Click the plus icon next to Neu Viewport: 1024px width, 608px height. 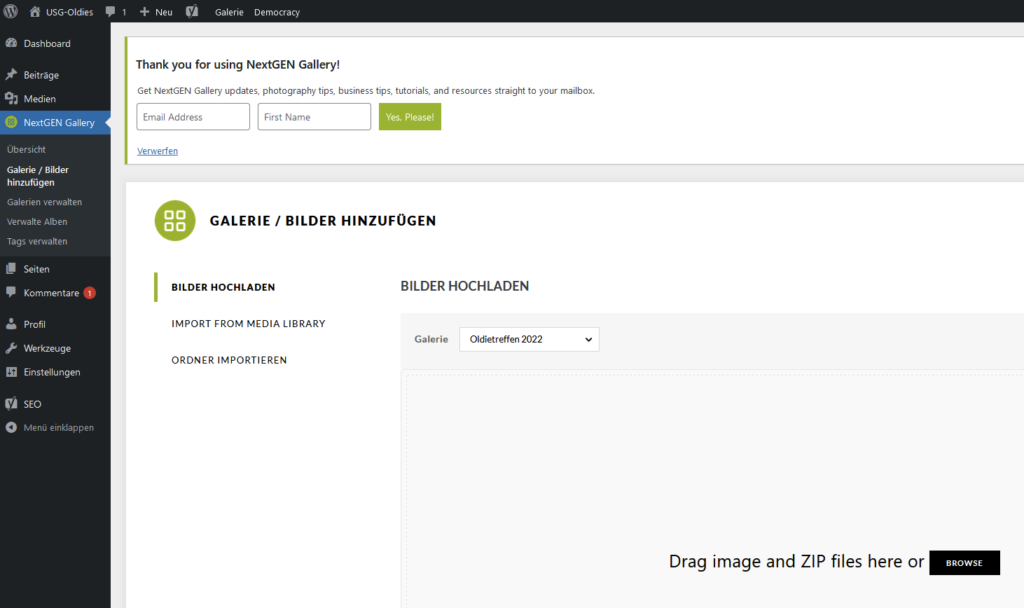(144, 12)
